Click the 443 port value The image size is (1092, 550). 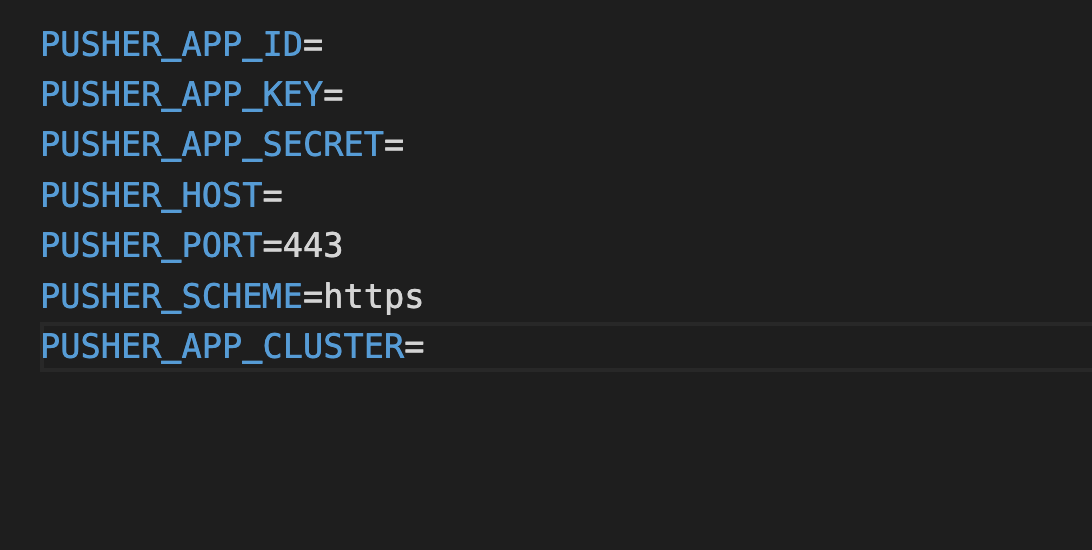[x=313, y=245]
